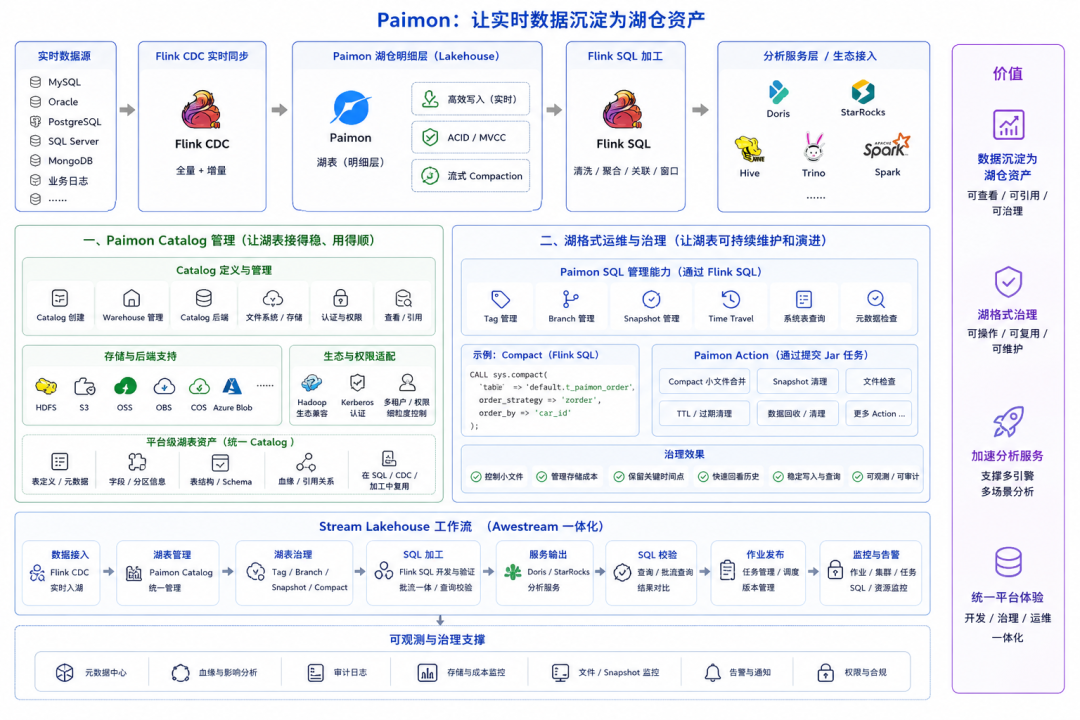Click the SQL Server data source entry
Screen dimensions: 1080x720
coord(64,141)
